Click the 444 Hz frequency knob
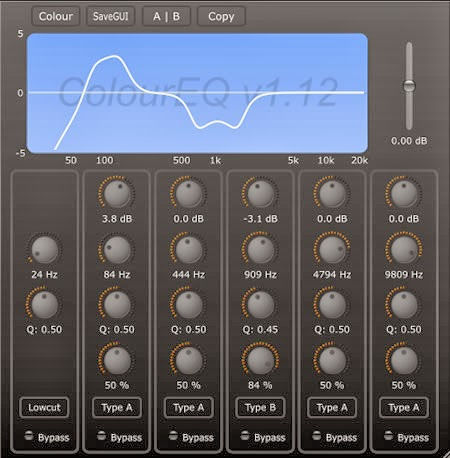 click(189, 250)
